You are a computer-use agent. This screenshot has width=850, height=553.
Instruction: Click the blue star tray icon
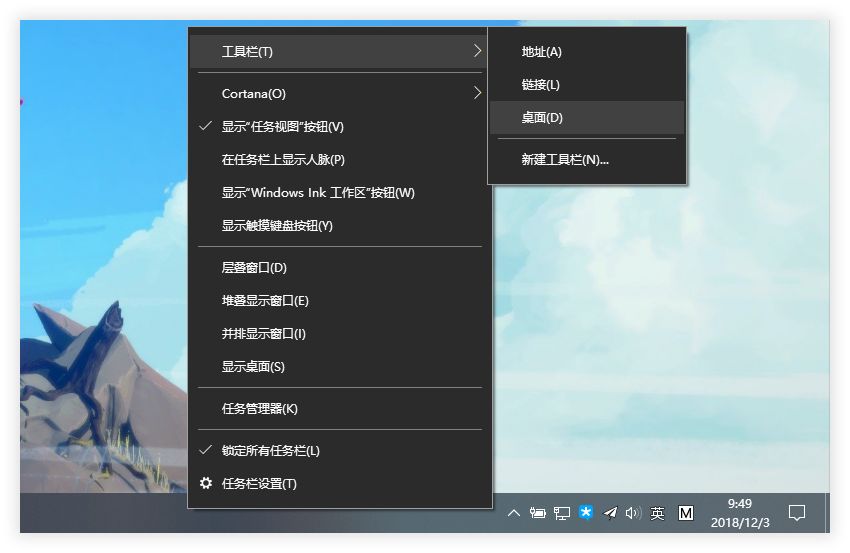point(586,512)
